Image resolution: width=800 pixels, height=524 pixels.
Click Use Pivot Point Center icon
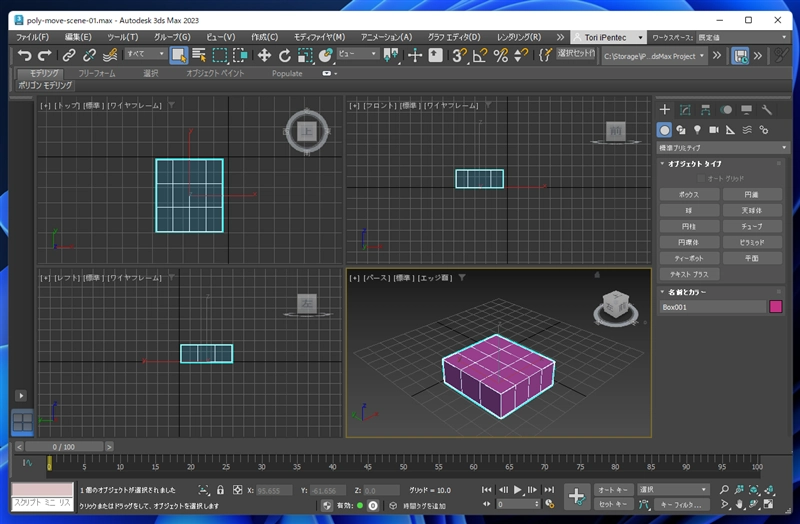click(391, 55)
